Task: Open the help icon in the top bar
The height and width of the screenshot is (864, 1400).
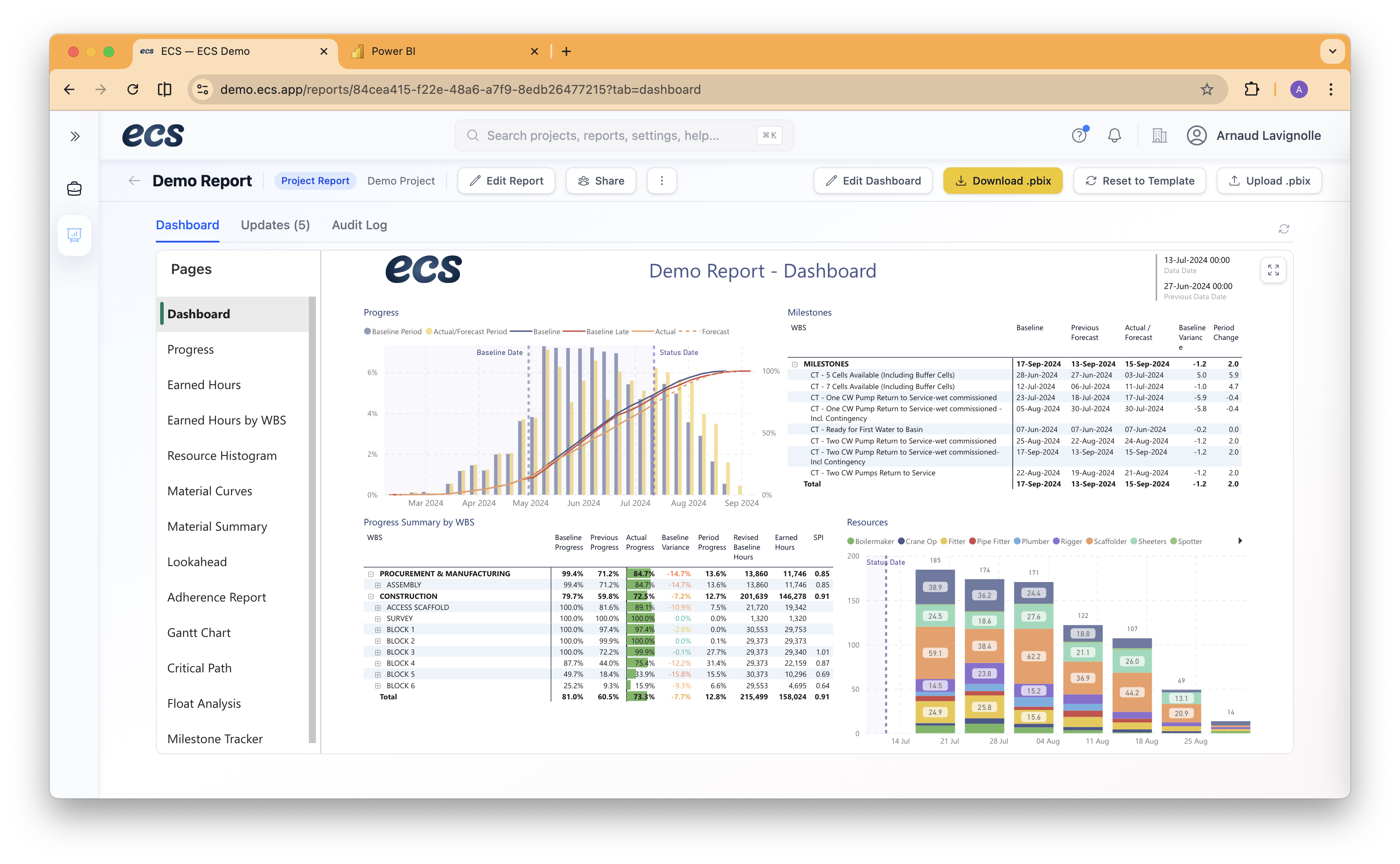Action: (x=1080, y=135)
